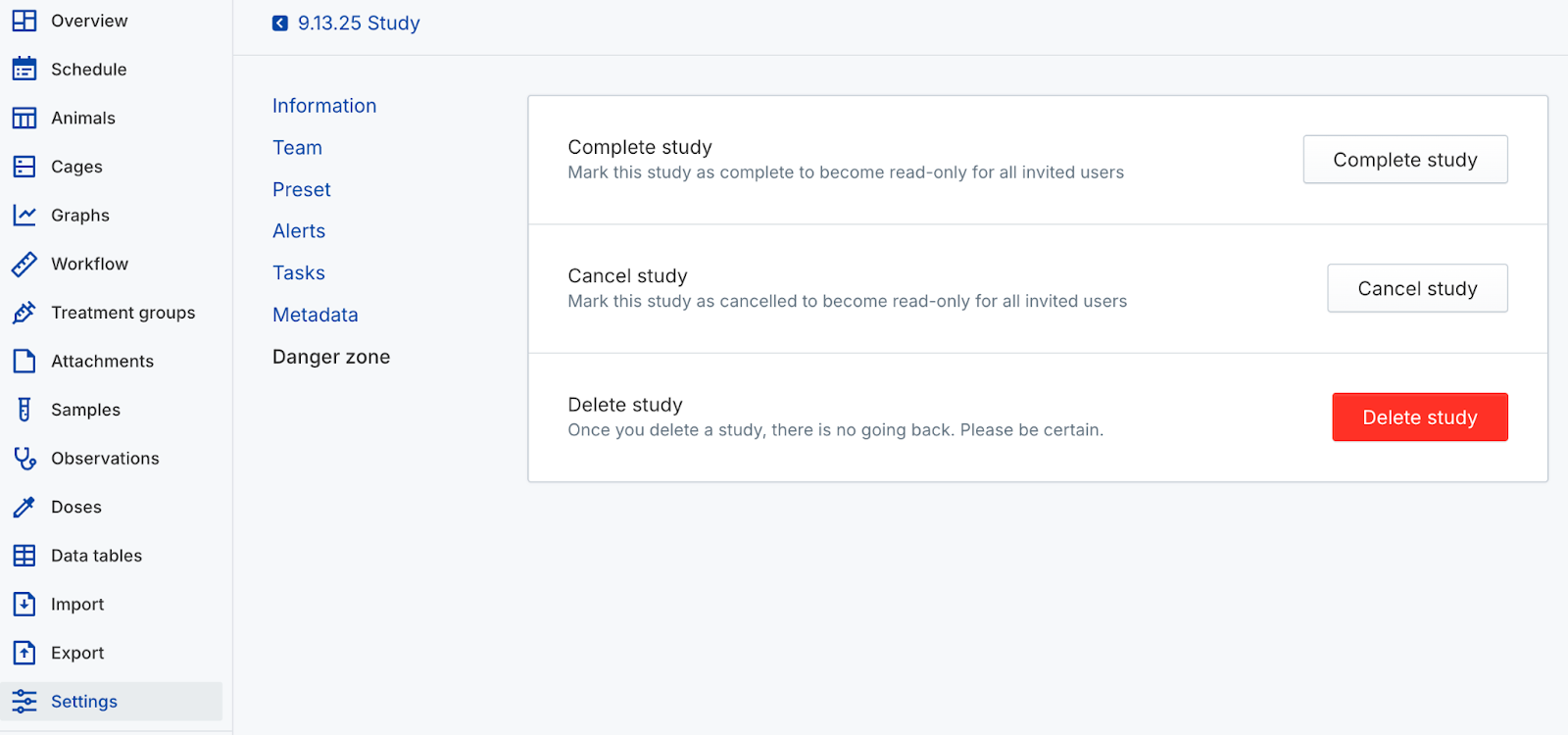This screenshot has height=735, width=1568.
Task: Click the Doses dropper icon
Action: 24,507
